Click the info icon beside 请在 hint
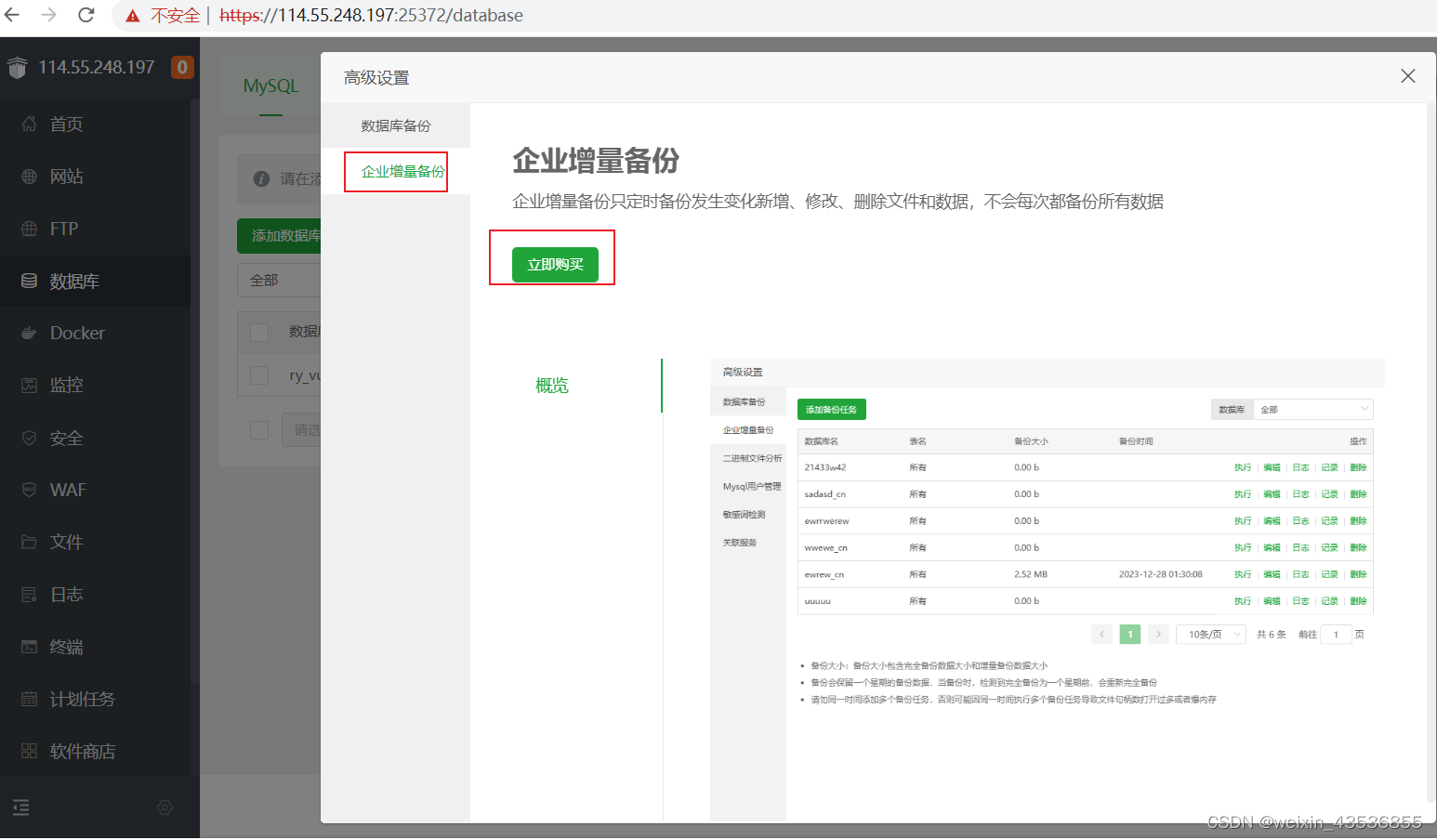This screenshot has height=840, width=1437. click(x=262, y=178)
